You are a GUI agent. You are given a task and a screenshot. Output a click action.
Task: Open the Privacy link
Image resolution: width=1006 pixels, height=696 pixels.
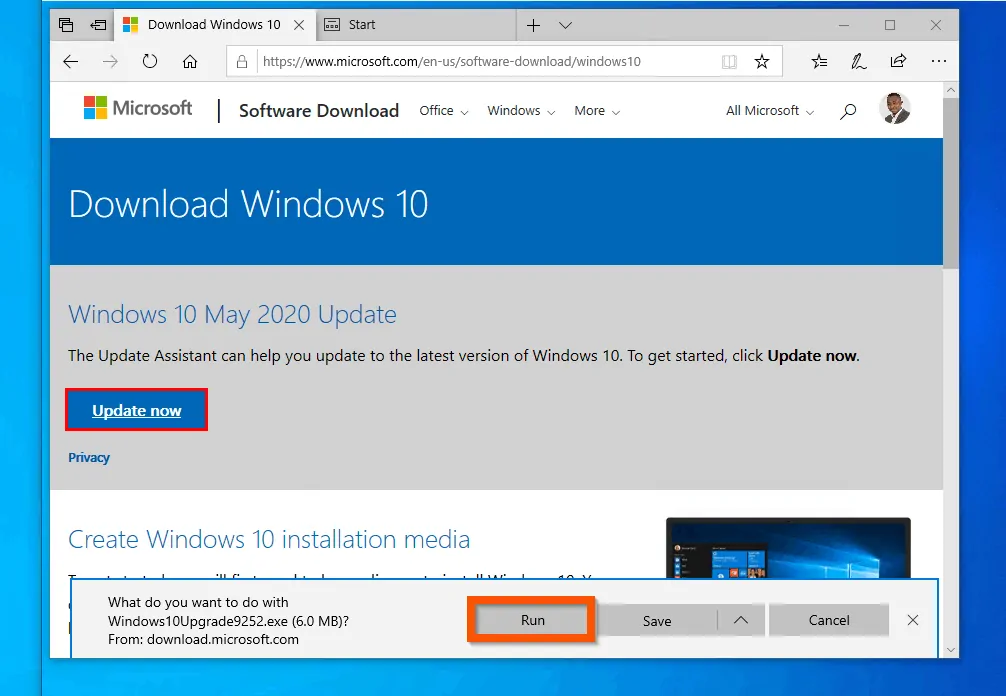tap(89, 457)
